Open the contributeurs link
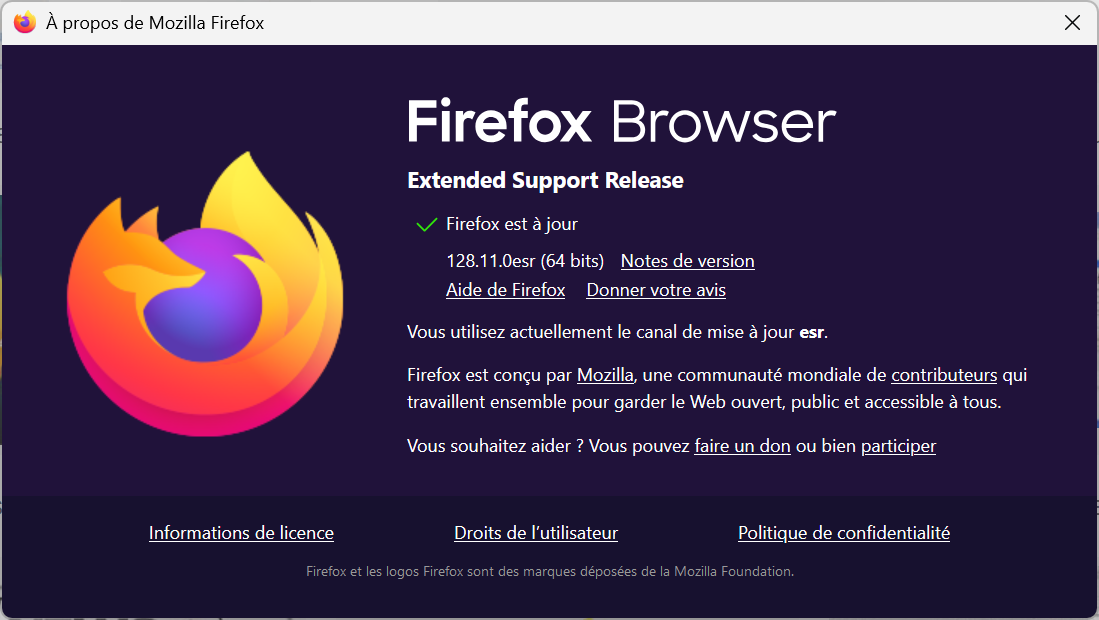 pyautogui.click(x=943, y=375)
